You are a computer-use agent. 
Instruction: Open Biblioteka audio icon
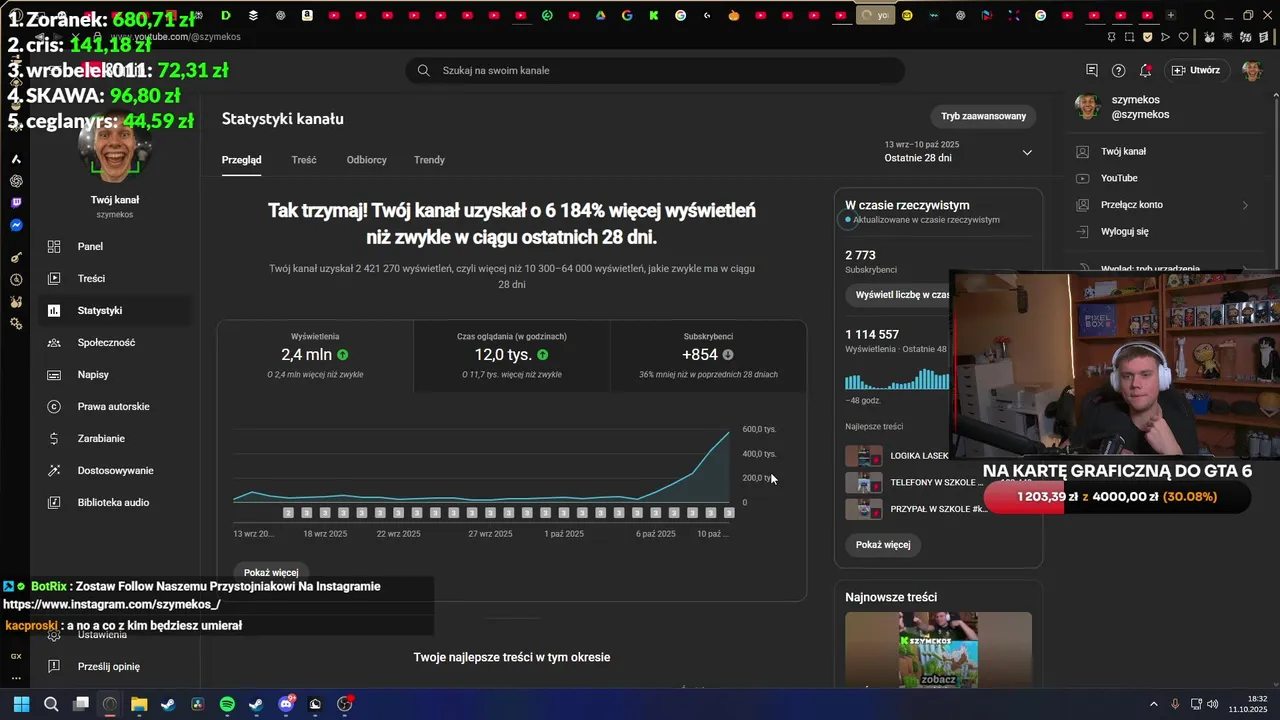point(54,502)
